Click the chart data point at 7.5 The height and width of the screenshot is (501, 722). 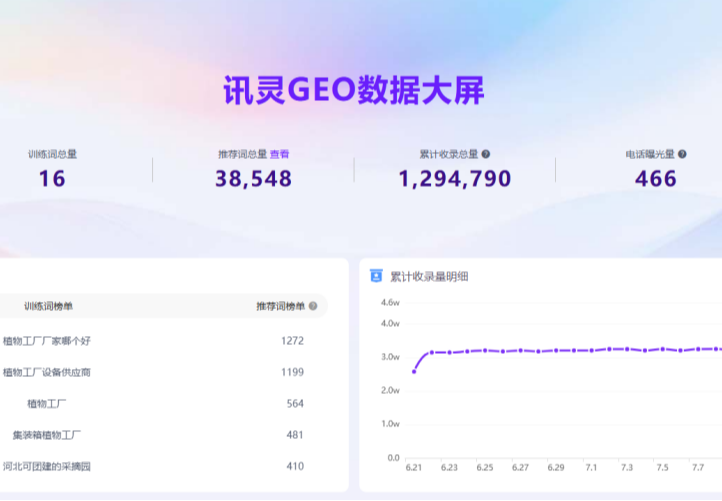pos(663,349)
